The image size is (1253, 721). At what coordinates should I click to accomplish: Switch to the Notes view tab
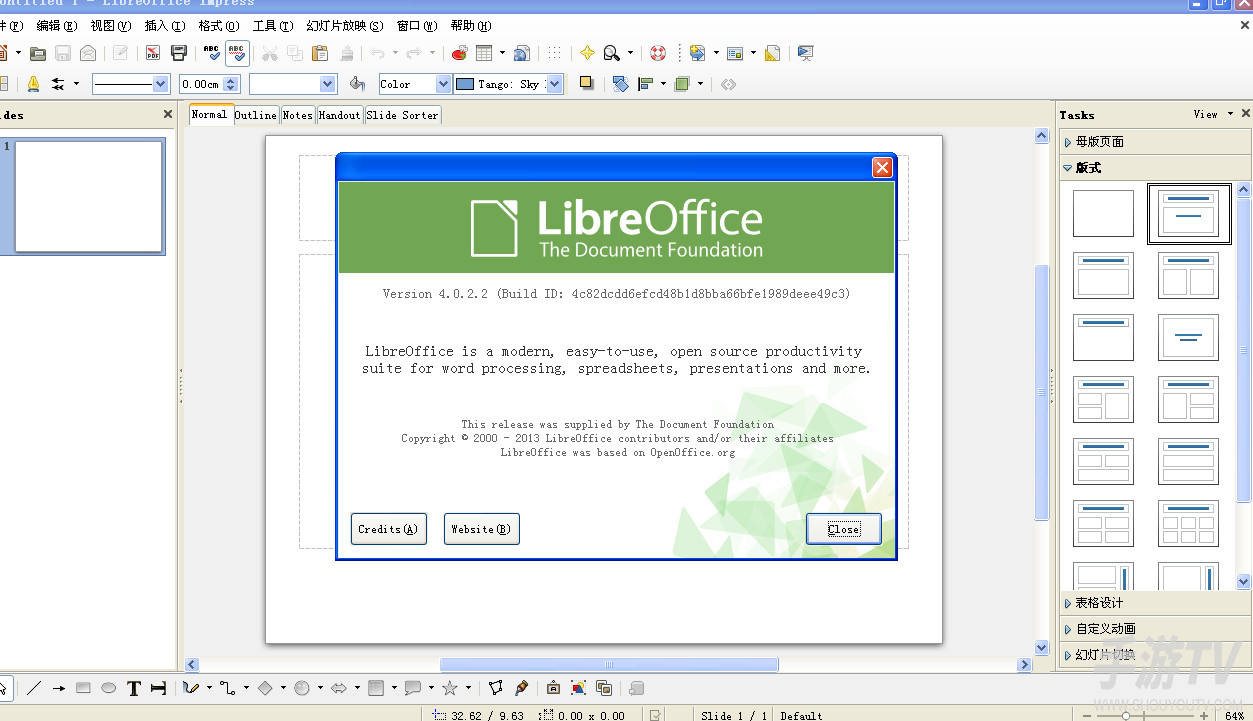click(298, 115)
